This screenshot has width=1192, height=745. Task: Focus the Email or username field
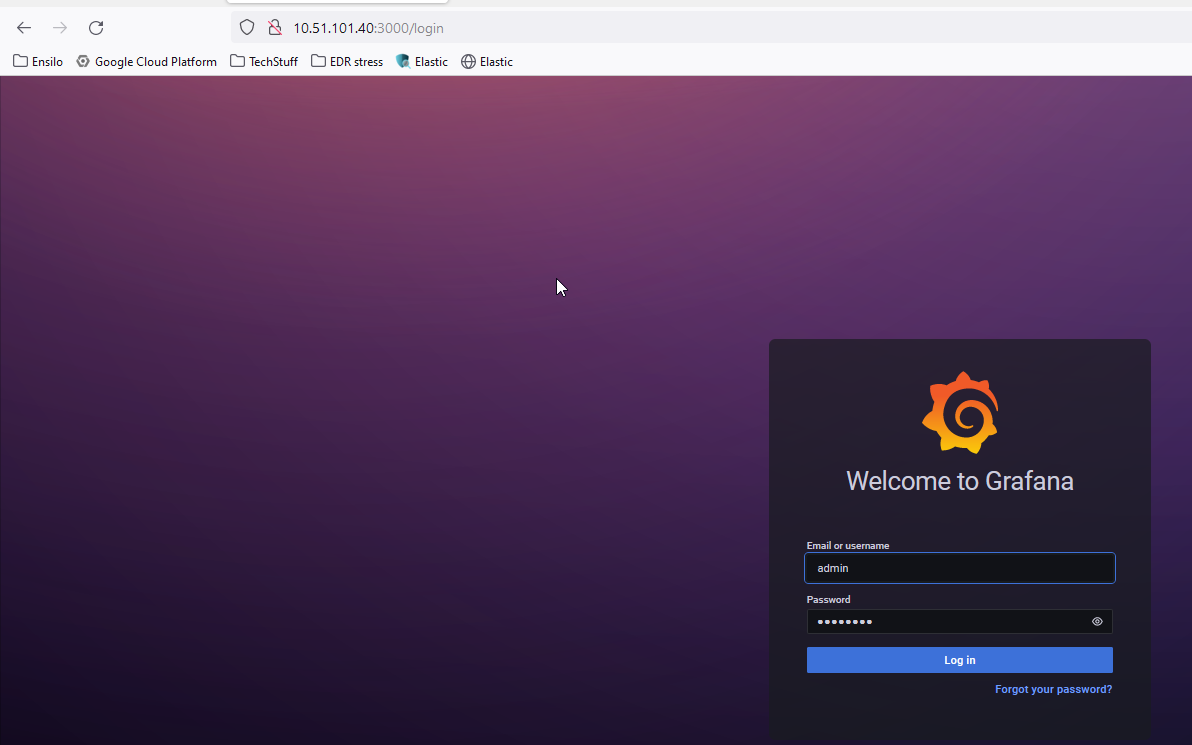tap(959, 568)
